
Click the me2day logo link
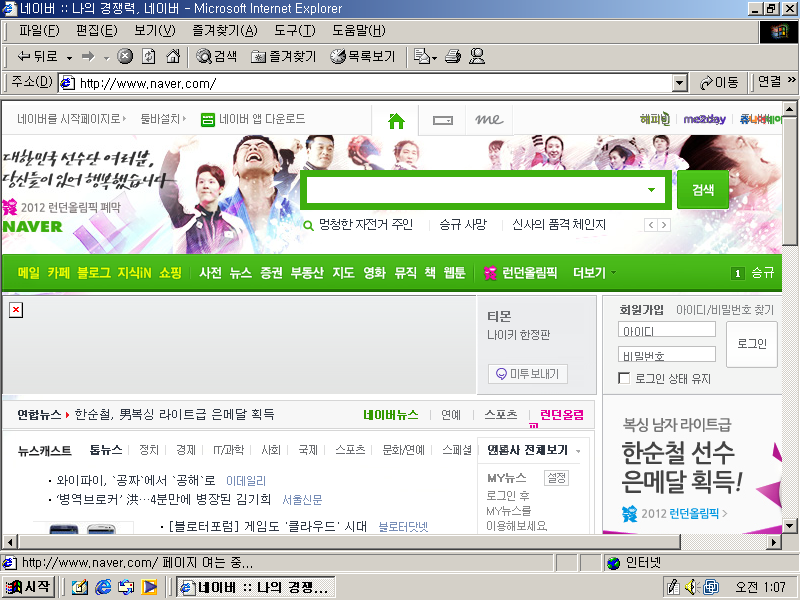pos(705,119)
